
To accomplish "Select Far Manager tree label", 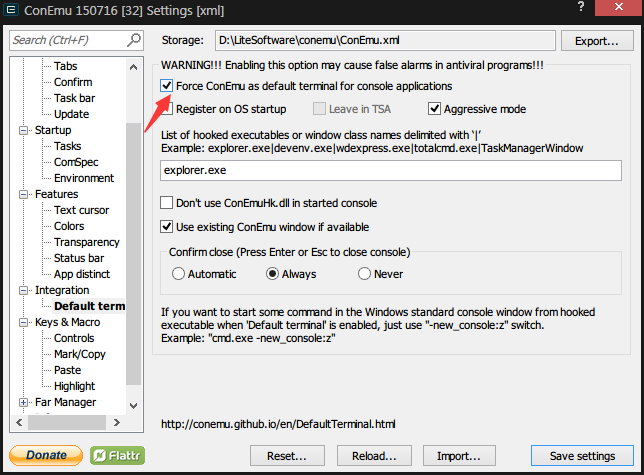I will click(65, 402).
